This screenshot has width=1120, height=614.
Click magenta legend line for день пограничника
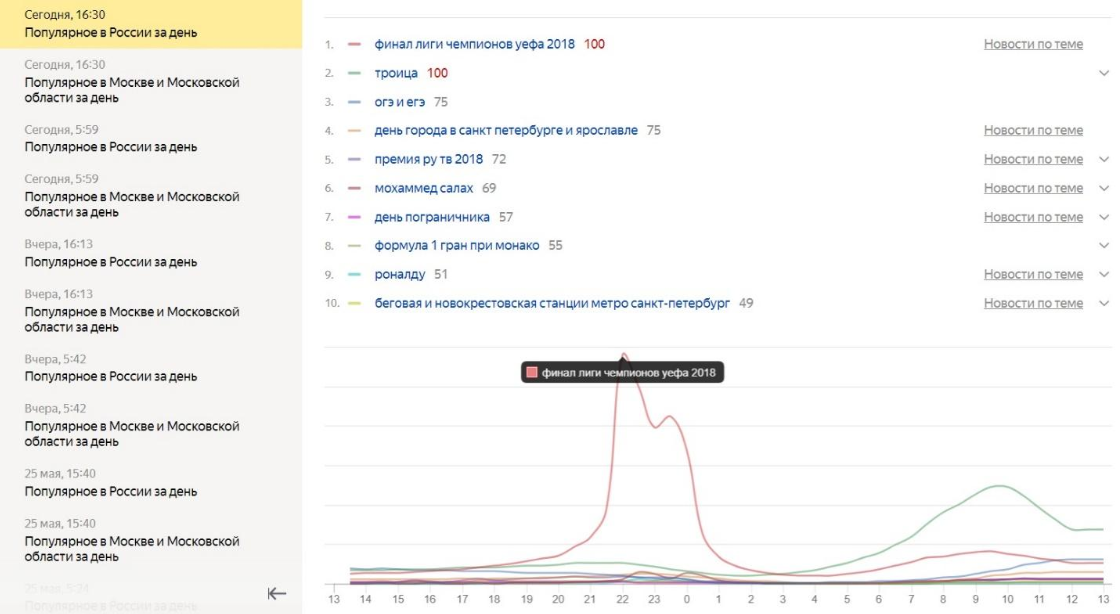coord(354,217)
